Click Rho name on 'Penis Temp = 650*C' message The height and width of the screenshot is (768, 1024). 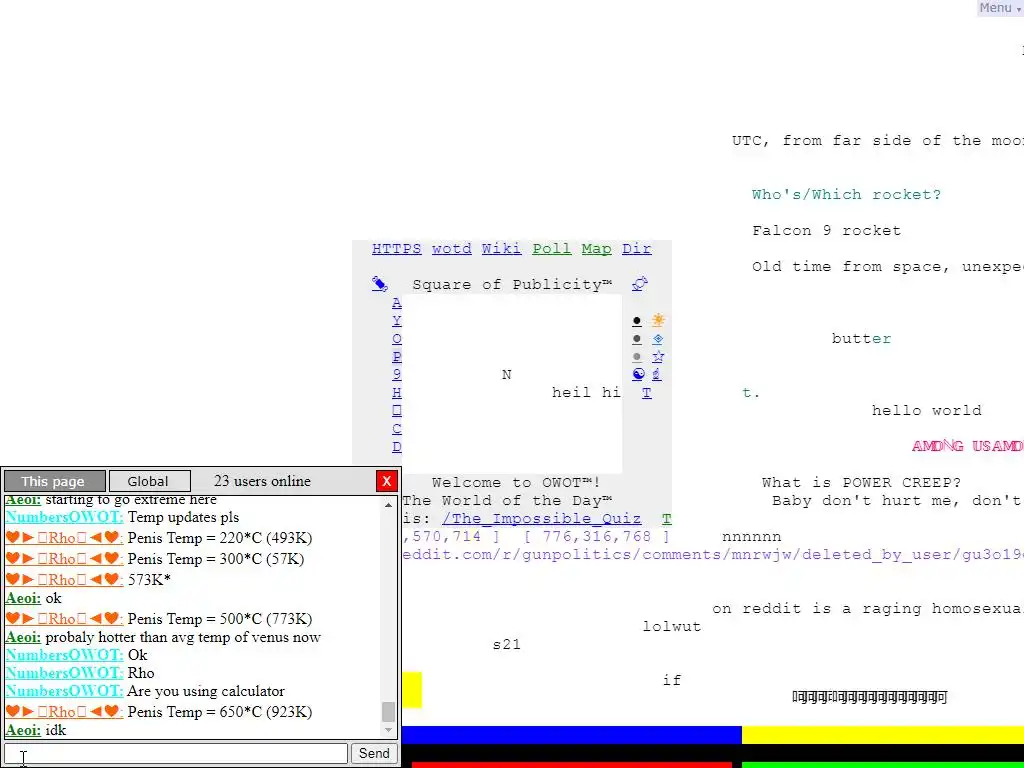[64, 711]
